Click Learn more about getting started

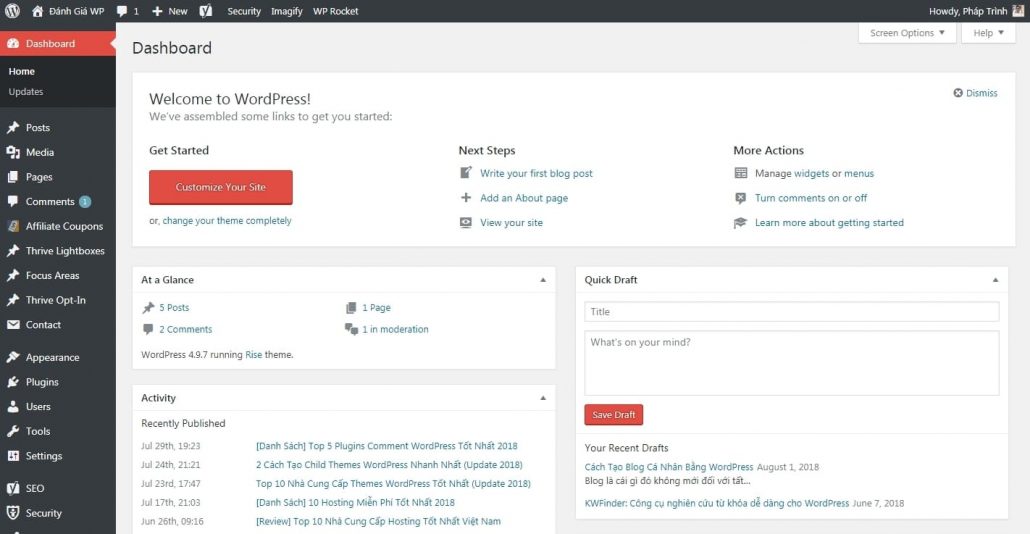[829, 223]
